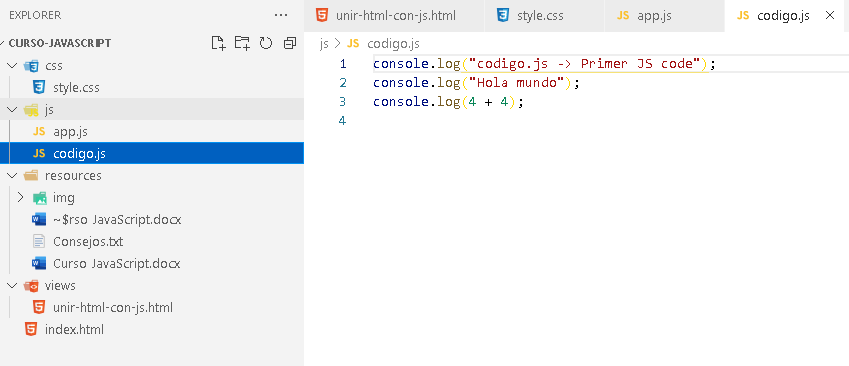Click the 4 + 4 expression in code
Viewport: 849px width, 366px height.
pos(489,101)
